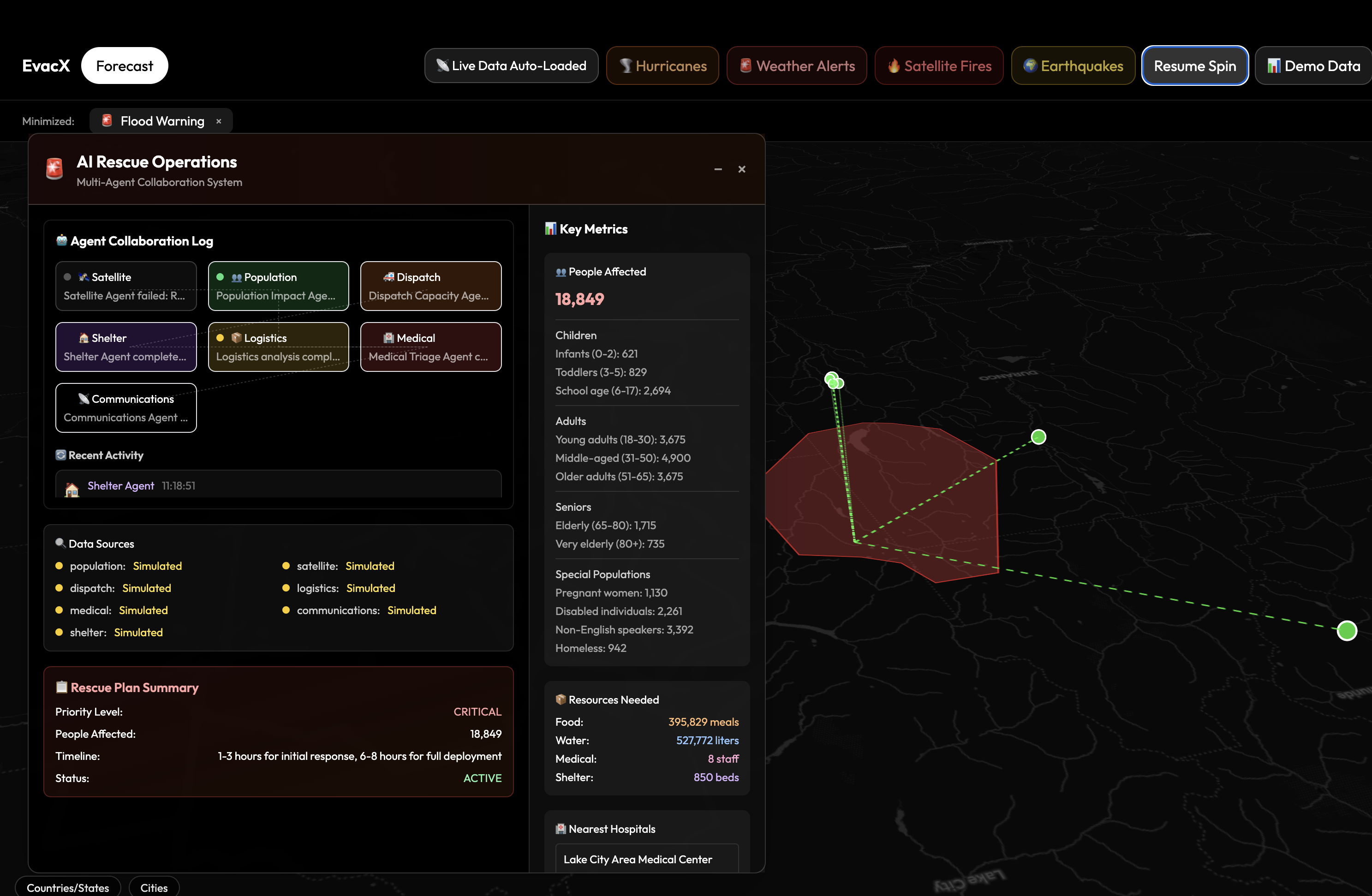The height and width of the screenshot is (896, 1372).
Task: Click the AI Rescue Operations siren icon
Action: click(x=54, y=169)
